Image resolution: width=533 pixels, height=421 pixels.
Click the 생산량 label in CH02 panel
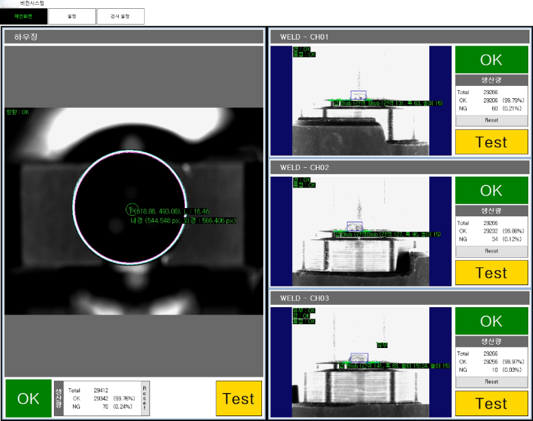click(491, 211)
